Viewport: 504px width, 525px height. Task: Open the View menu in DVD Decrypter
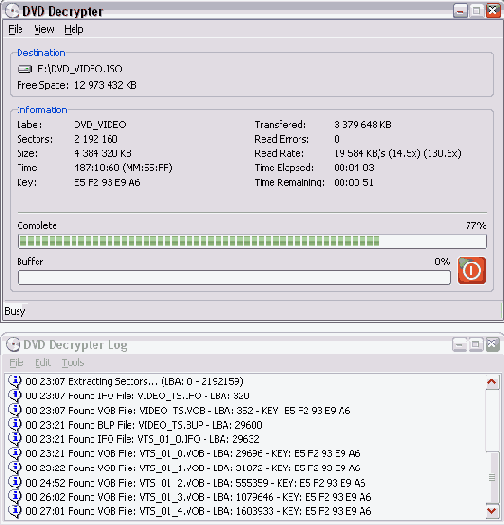44,29
